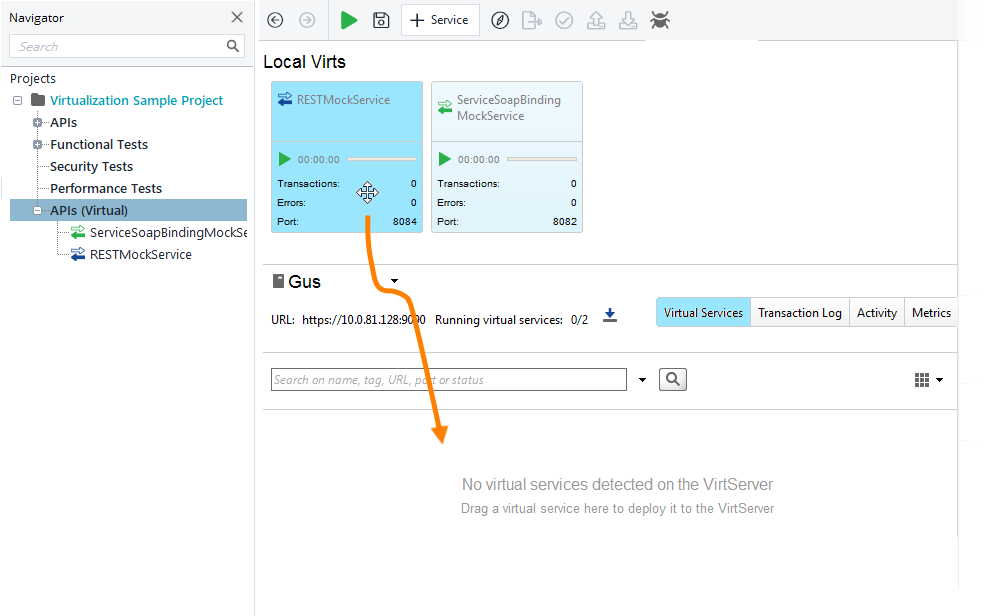Viewport: 984px width, 616px height.
Task: Click the export document toolbar icon
Action: click(x=532, y=20)
